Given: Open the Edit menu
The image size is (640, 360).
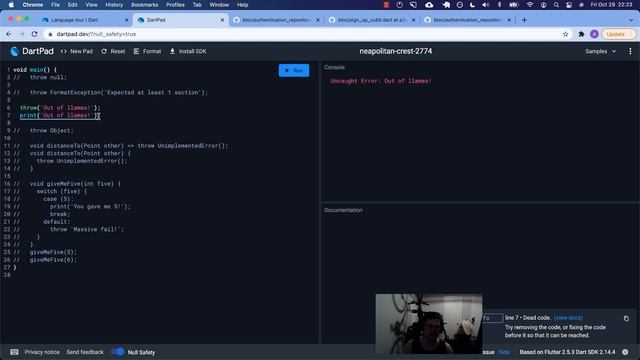Looking at the screenshot, I should click(72, 5).
